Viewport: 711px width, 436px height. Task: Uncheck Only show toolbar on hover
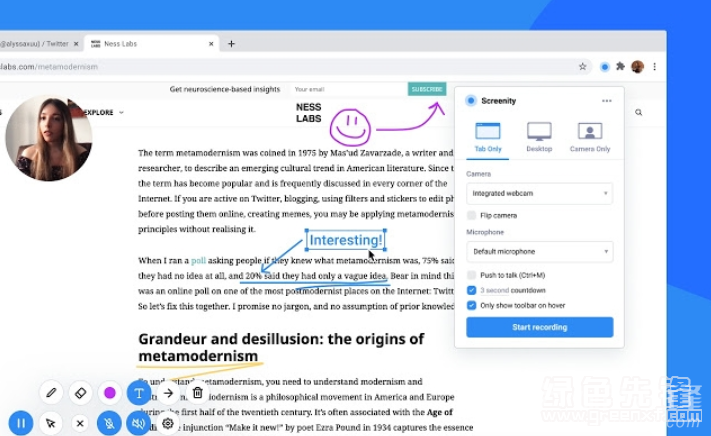tap(472, 305)
